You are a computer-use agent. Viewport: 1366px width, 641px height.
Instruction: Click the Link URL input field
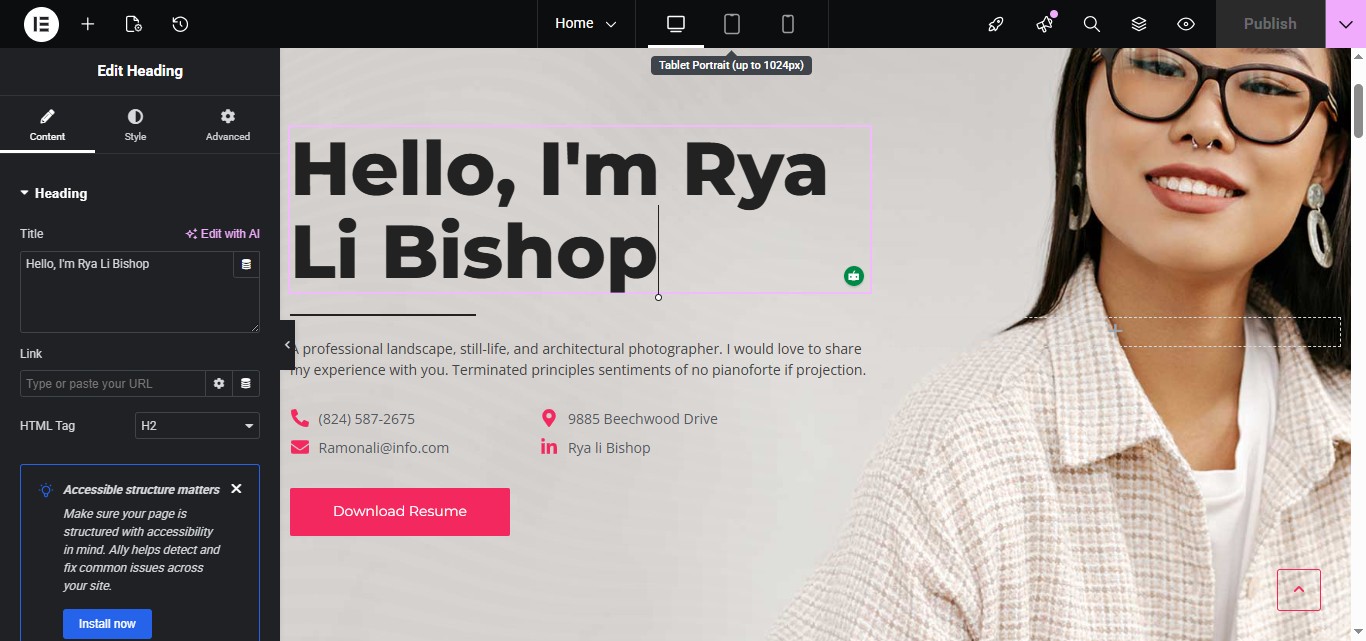[x=113, y=384]
